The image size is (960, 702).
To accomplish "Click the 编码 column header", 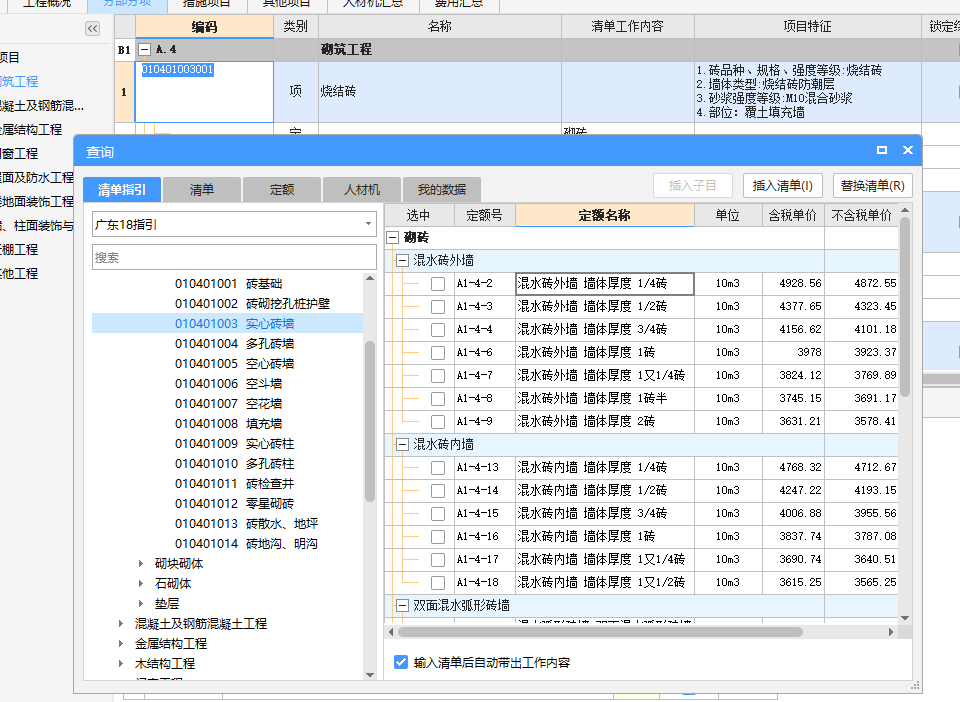I will 204,27.
